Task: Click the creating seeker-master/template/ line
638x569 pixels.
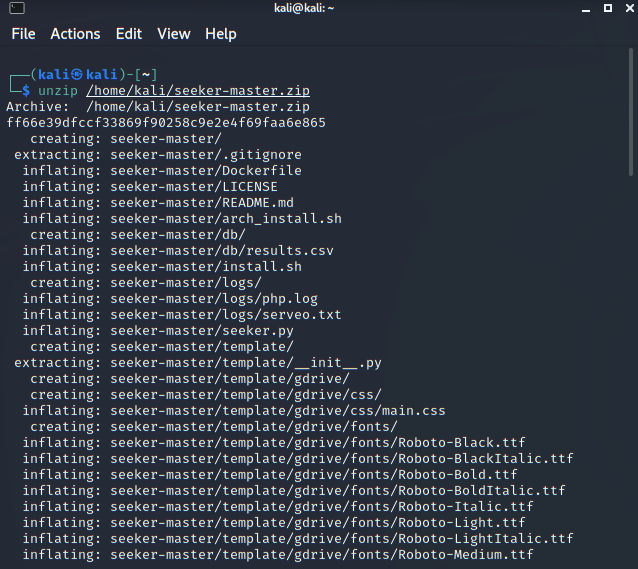Action: pyautogui.click(x=162, y=346)
